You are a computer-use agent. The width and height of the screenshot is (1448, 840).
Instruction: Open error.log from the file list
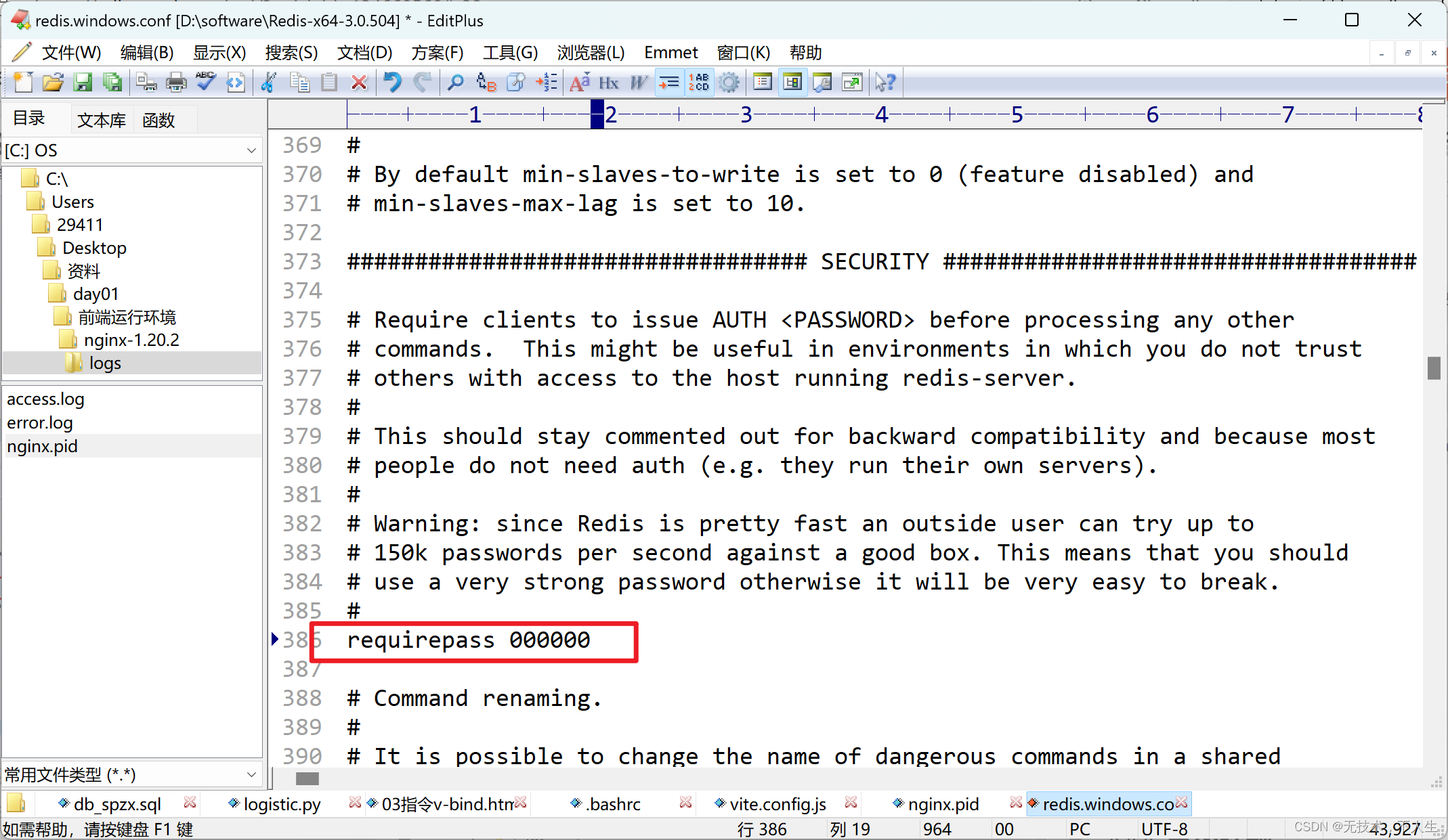coord(40,423)
